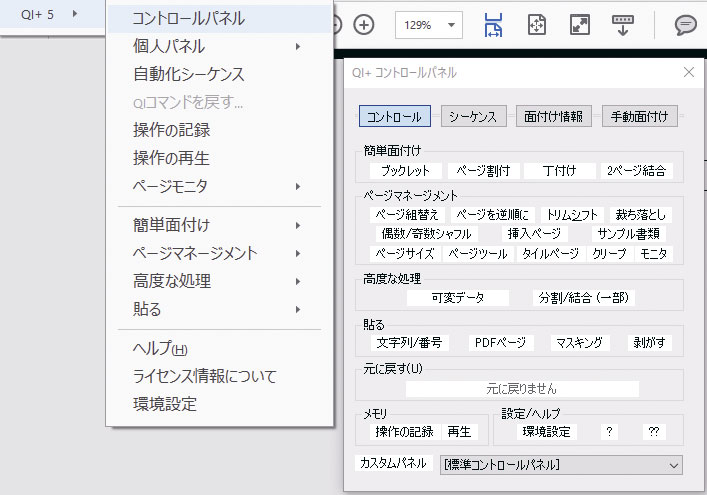The image size is (707, 495).
Task: Click 操作の記録 button in メモリ group
Action: 404,432
